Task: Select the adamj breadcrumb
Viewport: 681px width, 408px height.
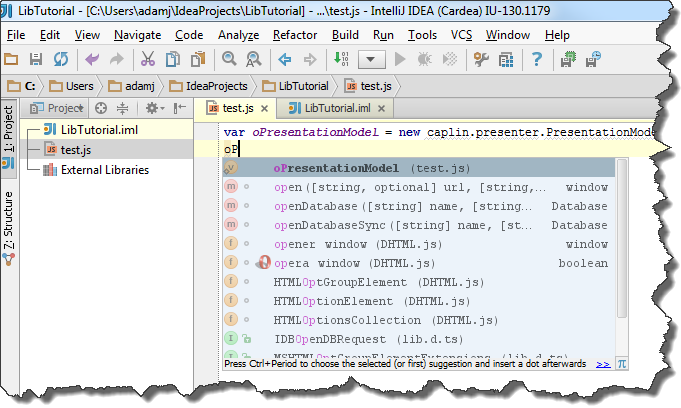Action: click(131, 86)
